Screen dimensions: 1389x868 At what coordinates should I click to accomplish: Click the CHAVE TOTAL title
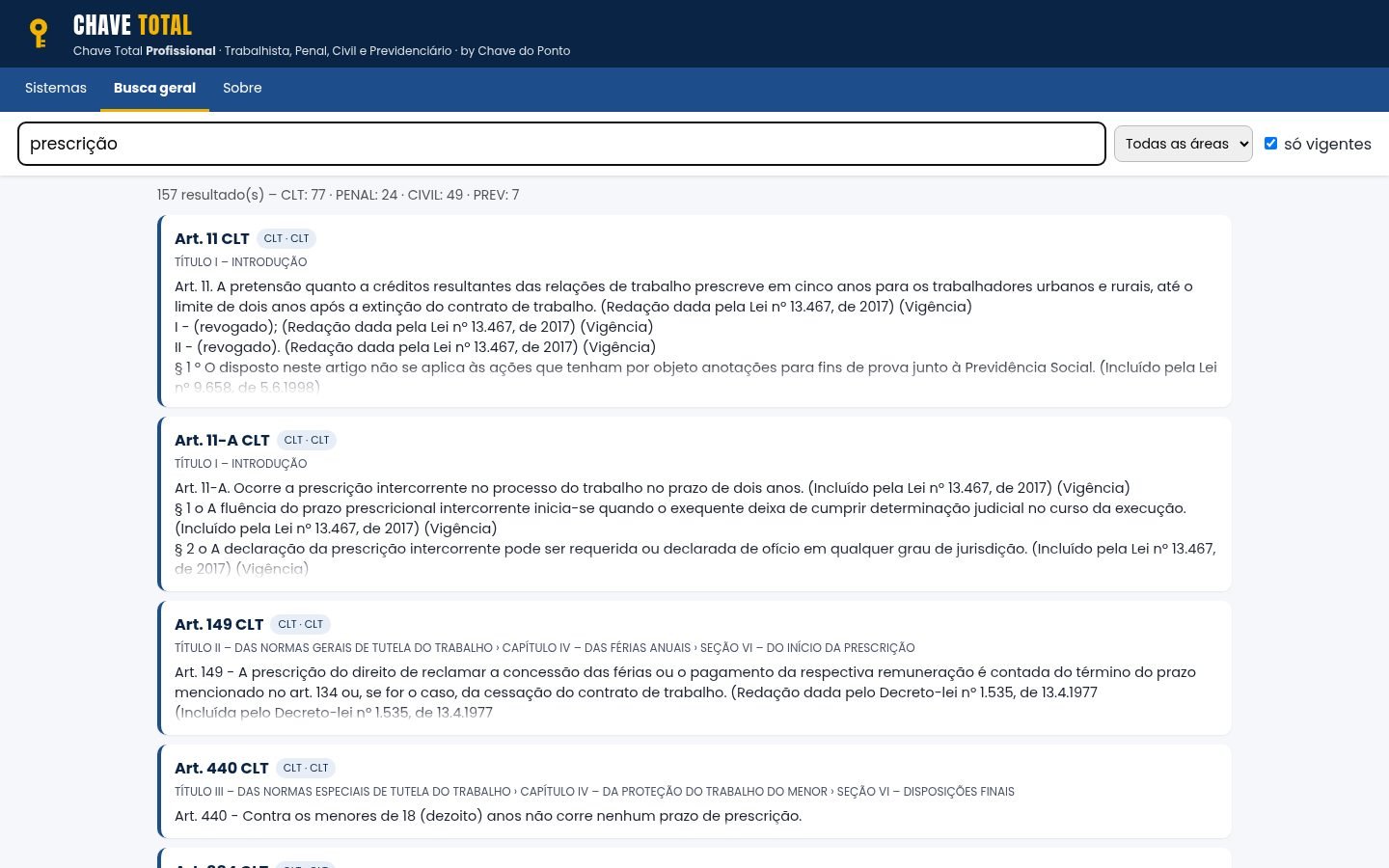point(132,25)
